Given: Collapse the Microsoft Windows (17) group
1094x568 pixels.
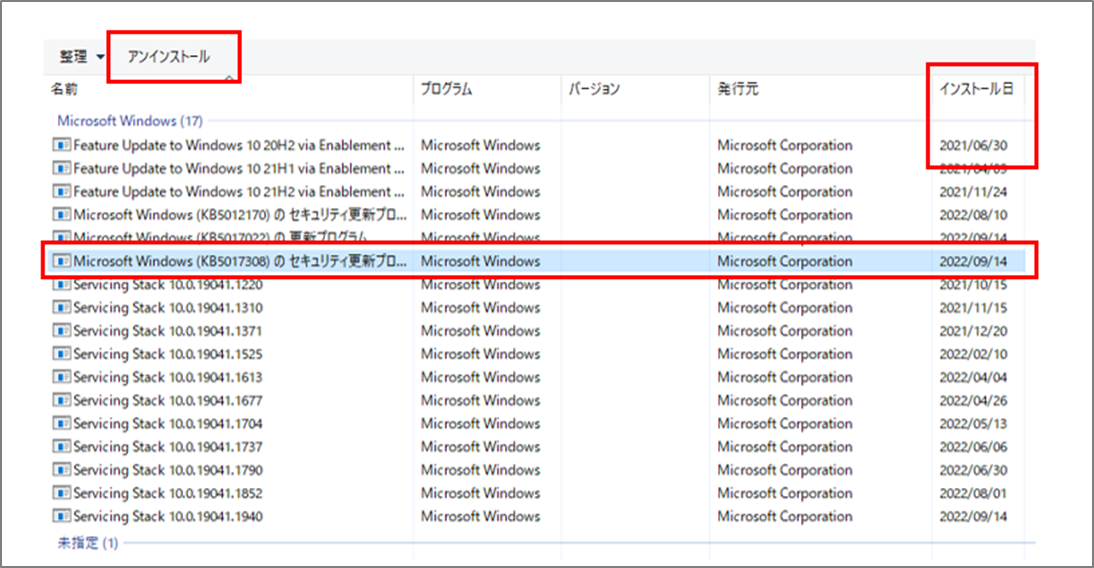Looking at the screenshot, I should click(130, 121).
